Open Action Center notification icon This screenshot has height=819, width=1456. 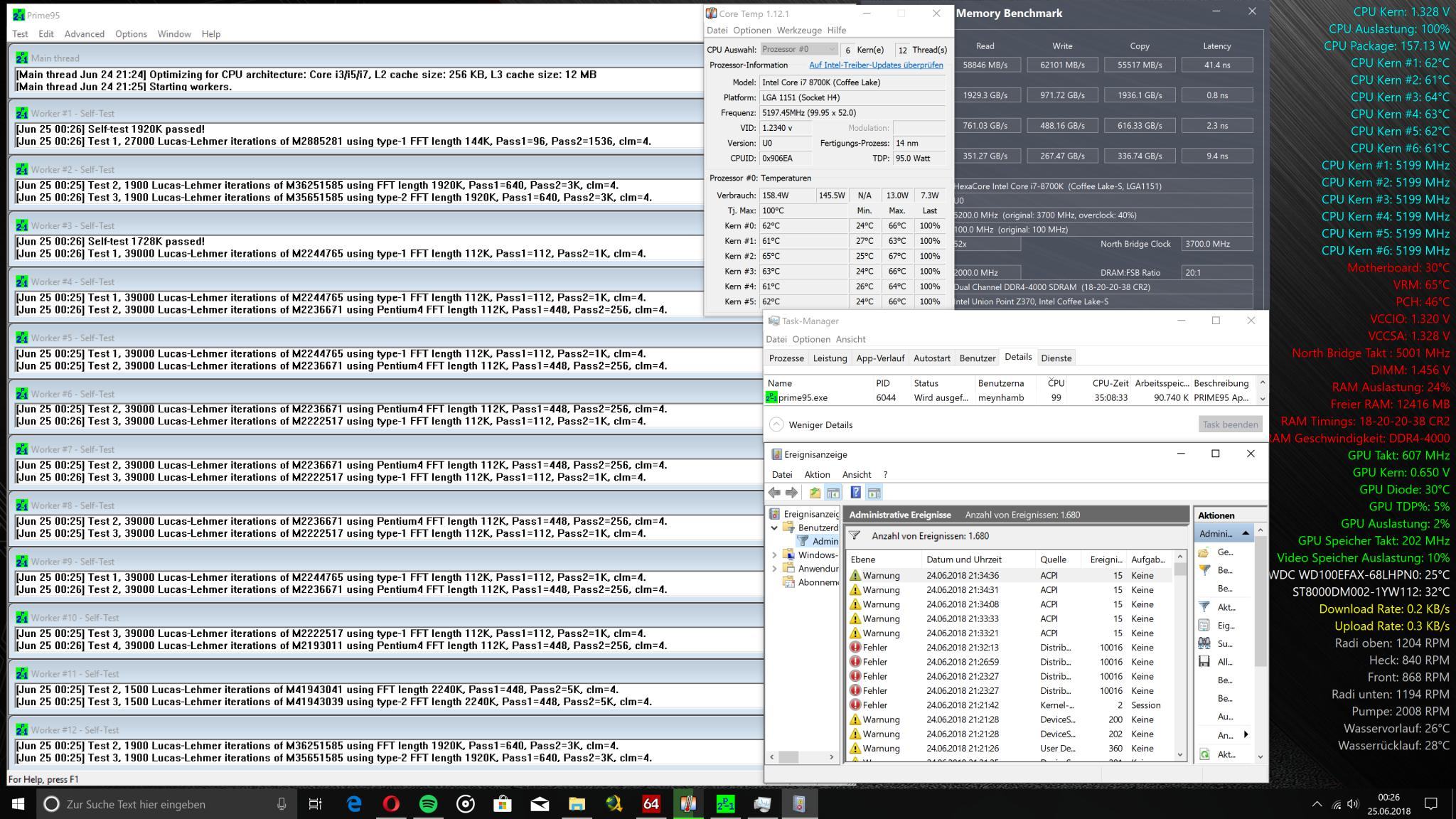pyautogui.click(x=1431, y=804)
